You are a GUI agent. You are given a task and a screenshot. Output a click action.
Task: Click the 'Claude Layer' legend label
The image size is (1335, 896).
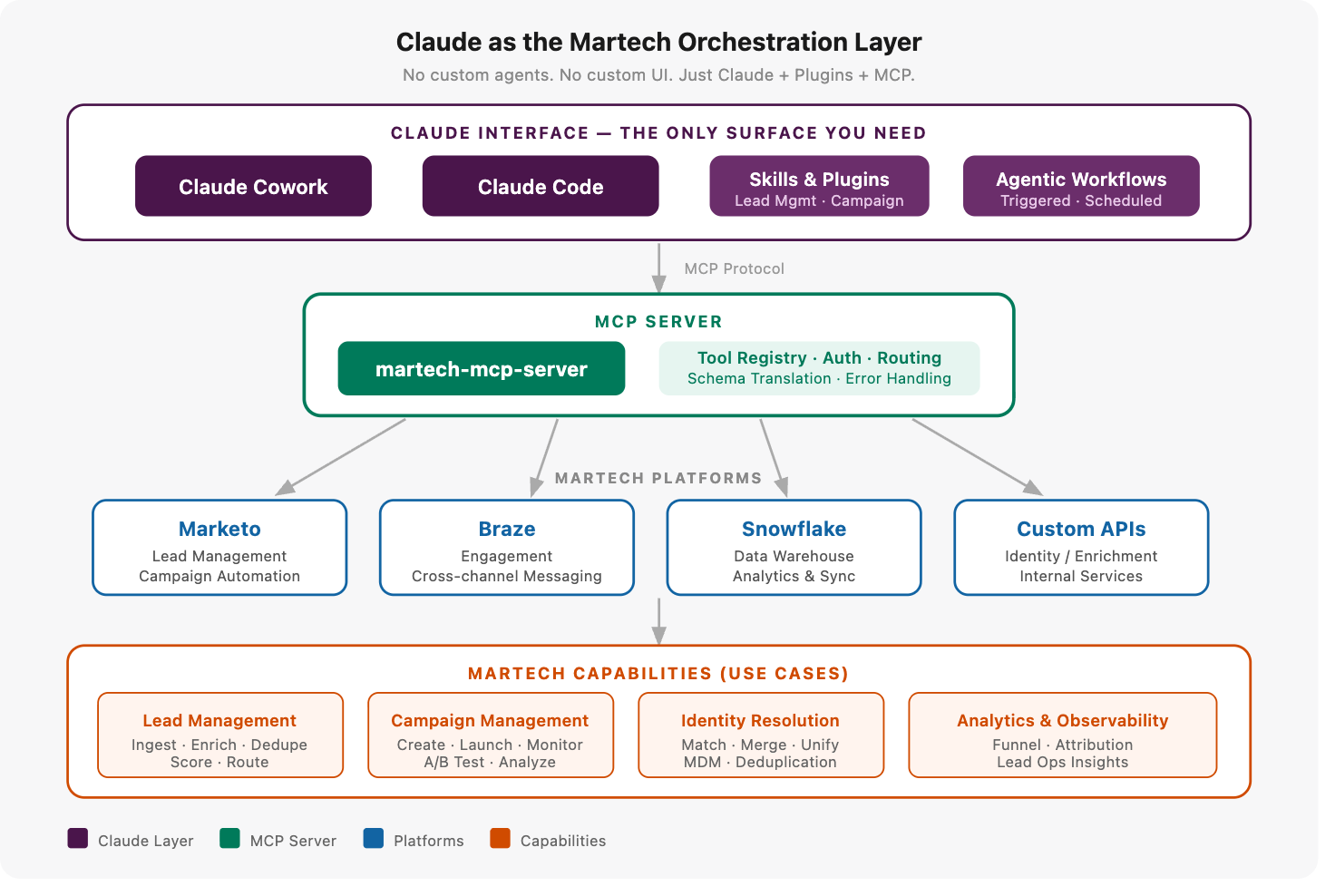(146, 842)
